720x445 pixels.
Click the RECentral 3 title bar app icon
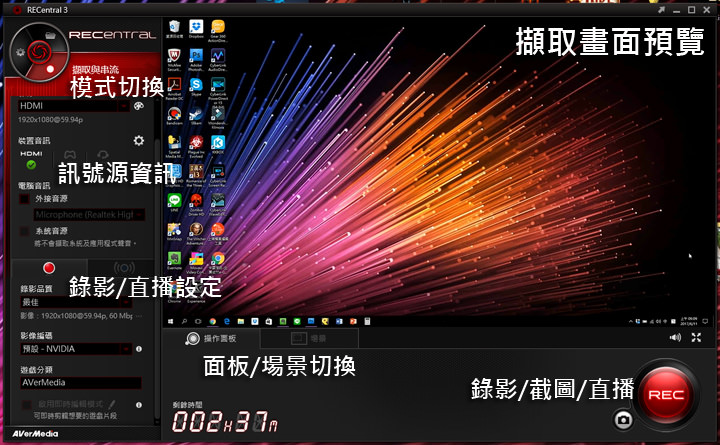tap(17, 10)
